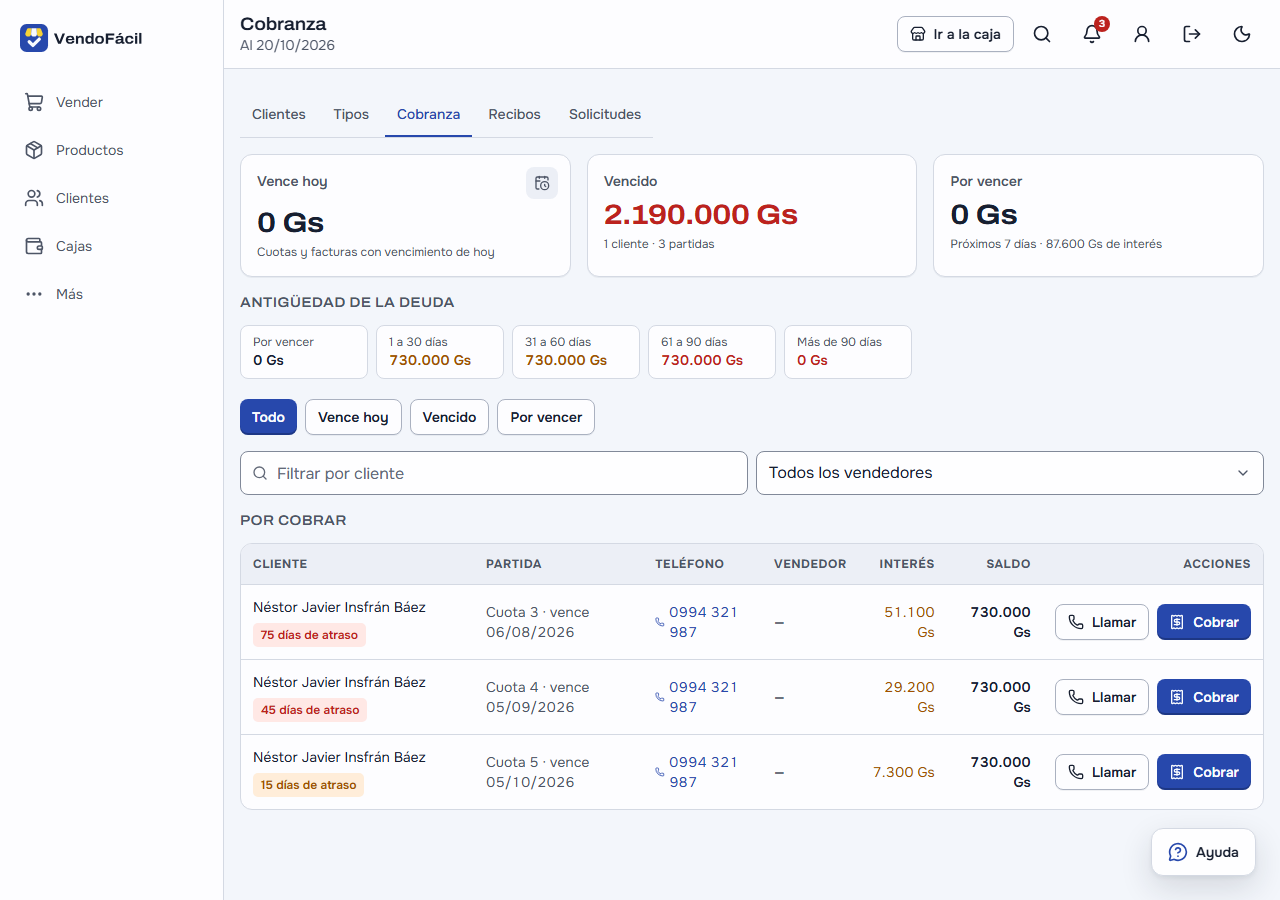Click Cobrar for Cuota 4
Screen dimensions: 1280x900
[1204, 697]
